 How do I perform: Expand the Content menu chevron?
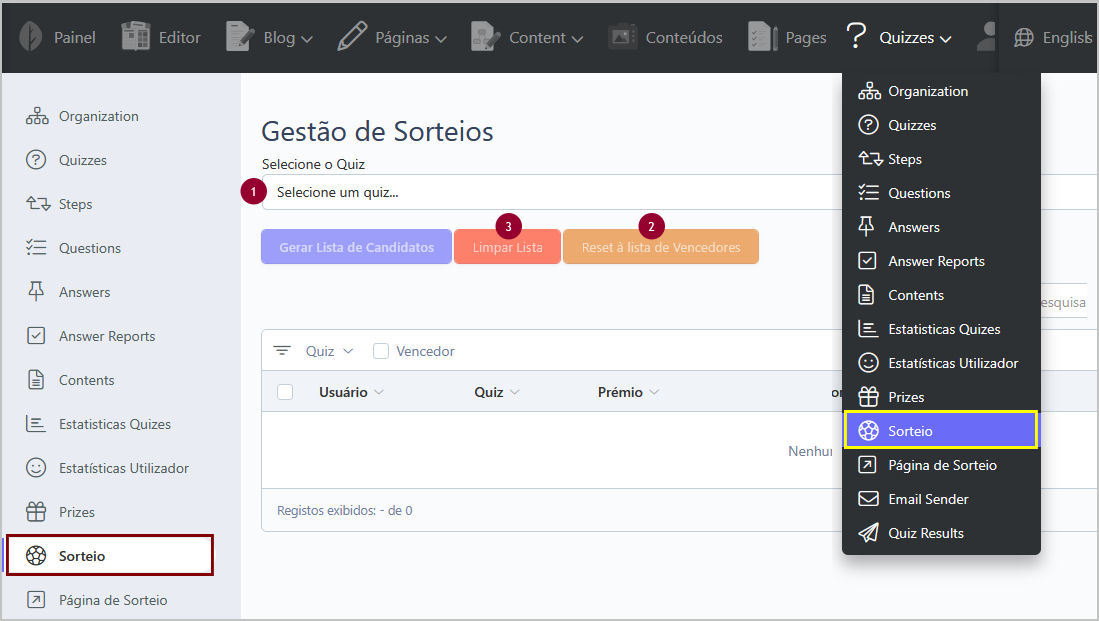click(578, 39)
